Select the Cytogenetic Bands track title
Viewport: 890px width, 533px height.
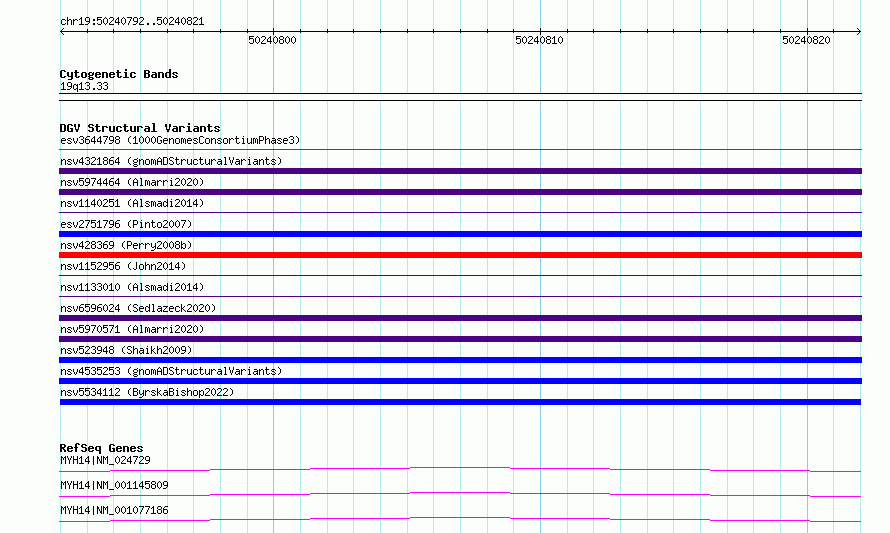119,74
